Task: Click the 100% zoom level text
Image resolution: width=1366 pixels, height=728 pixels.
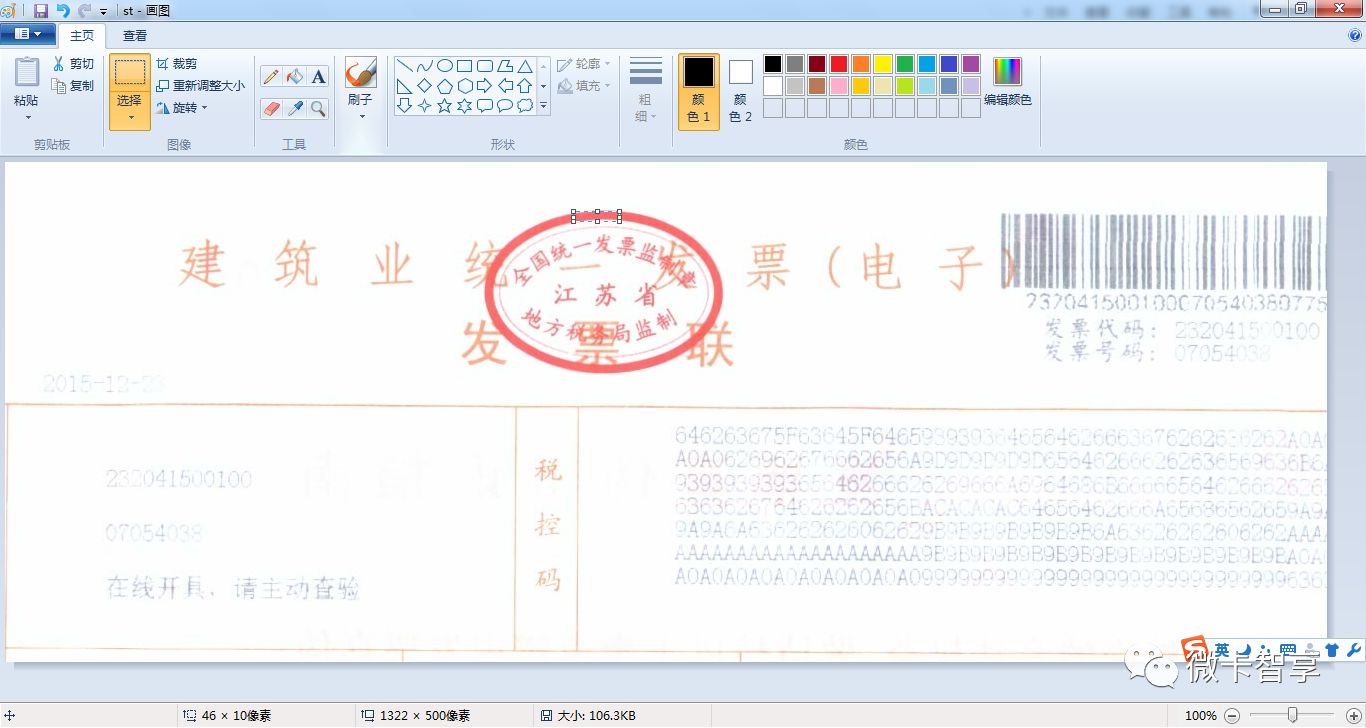Action: pyautogui.click(x=1200, y=715)
